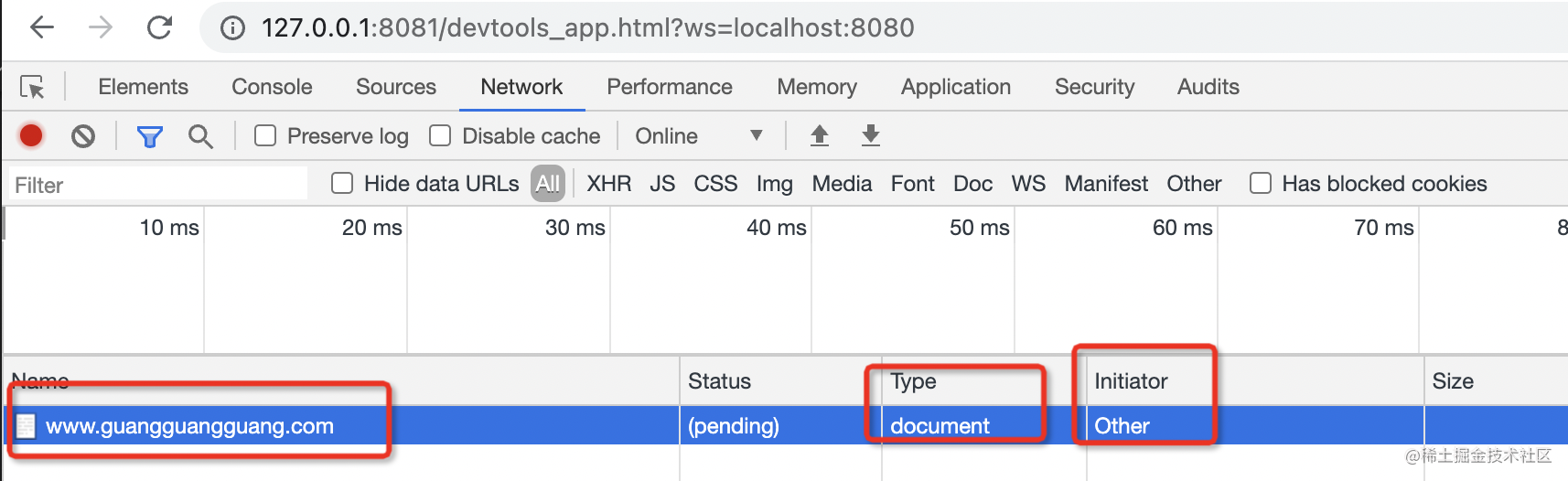Image resolution: width=1568 pixels, height=481 pixels.
Task: Click the export HAR download arrow
Action: (x=871, y=135)
